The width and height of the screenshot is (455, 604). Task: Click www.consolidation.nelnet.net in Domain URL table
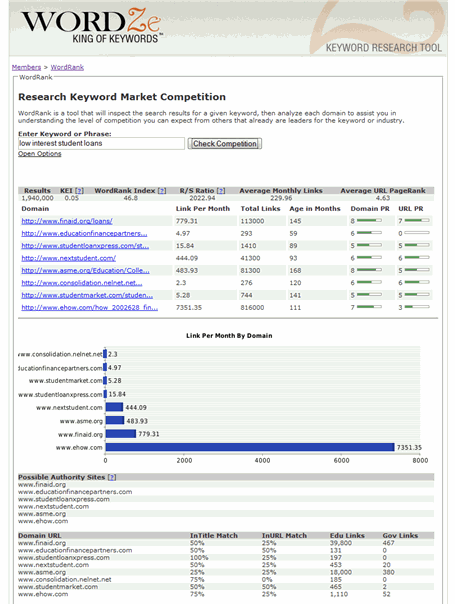pos(65,579)
